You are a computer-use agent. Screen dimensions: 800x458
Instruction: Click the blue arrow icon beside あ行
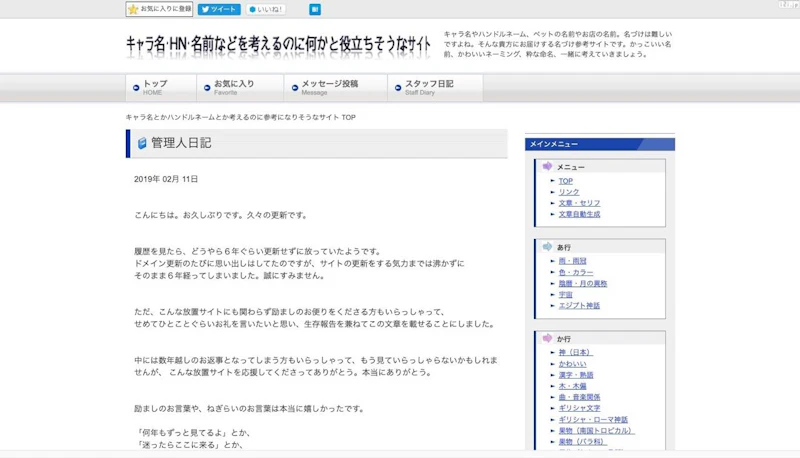click(547, 247)
